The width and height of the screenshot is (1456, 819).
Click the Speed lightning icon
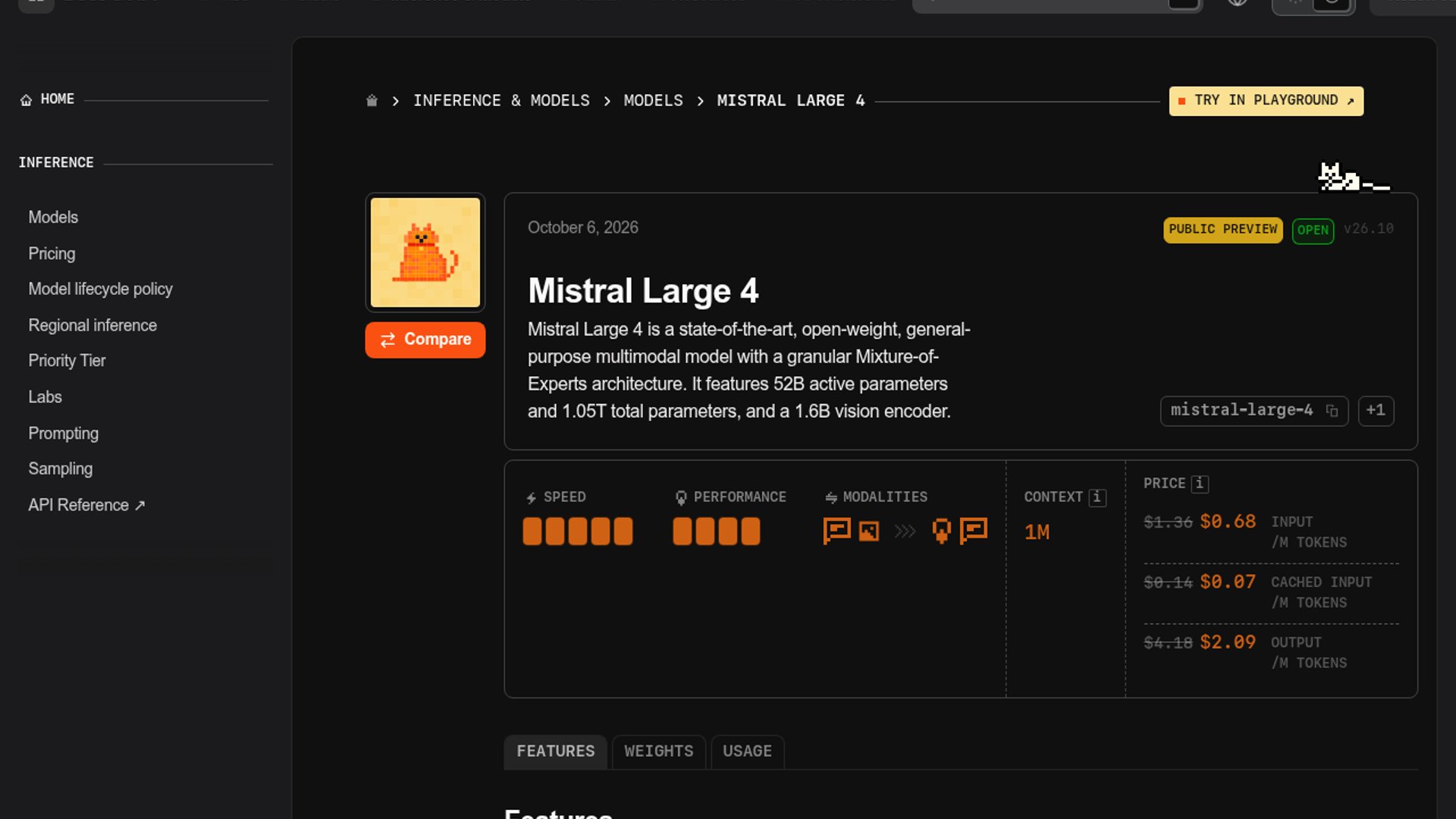[x=531, y=498]
